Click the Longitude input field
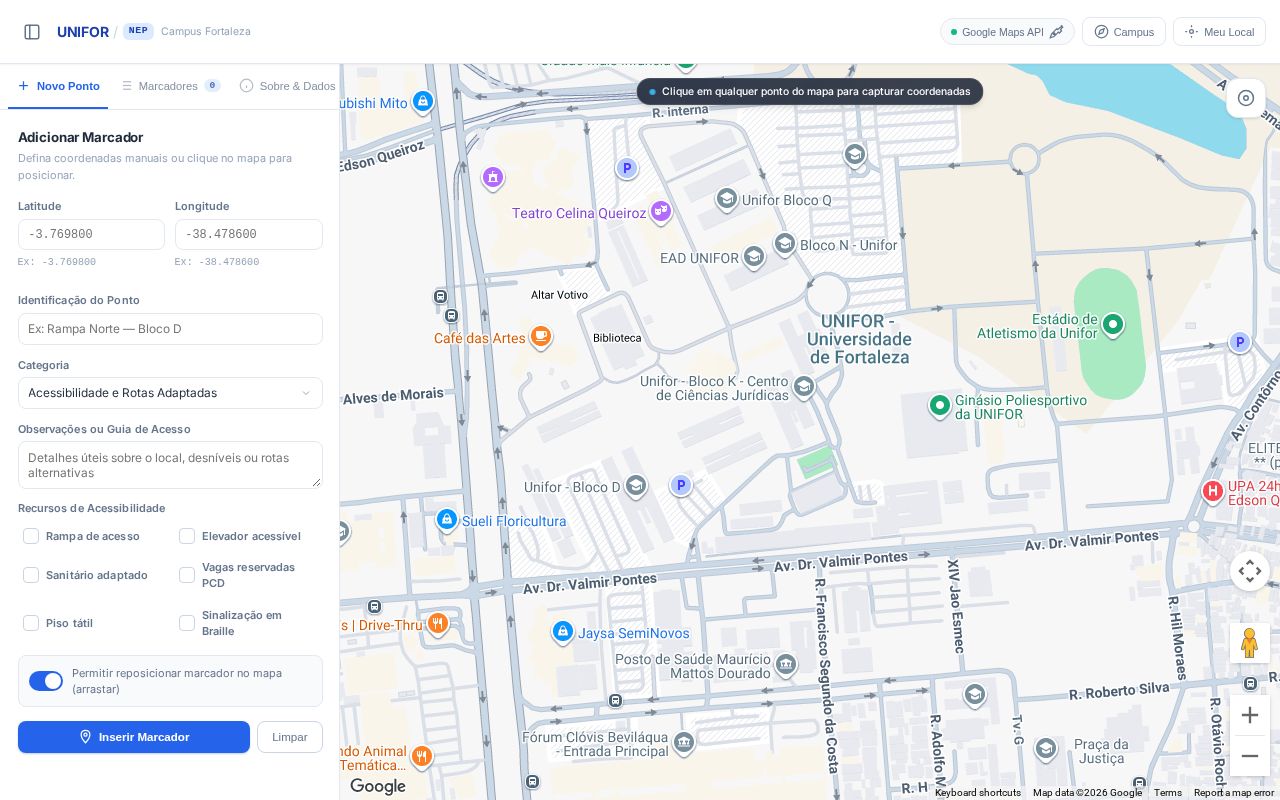Image resolution: width=1280 pixels, height=800 pixels. 249,234
